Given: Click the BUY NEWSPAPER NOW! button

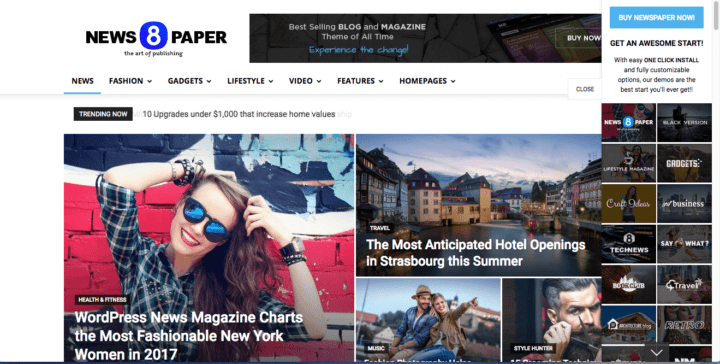Looking at the screenshot, I should [656, 17].
